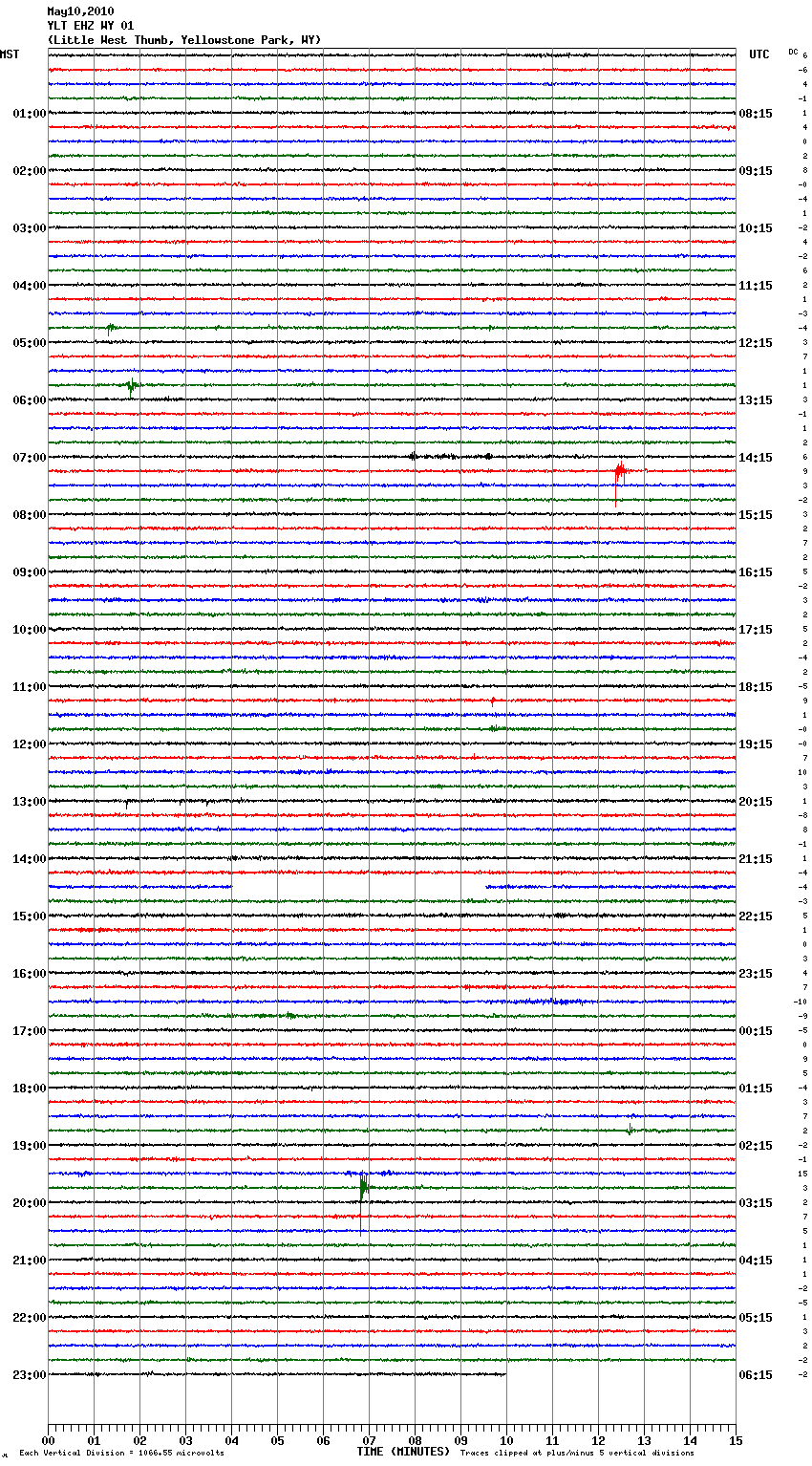The width and height of the screenshot is (812, 1466).
Task: Click the 17:15 UTC time label
Action: click(x=756, y=630)
